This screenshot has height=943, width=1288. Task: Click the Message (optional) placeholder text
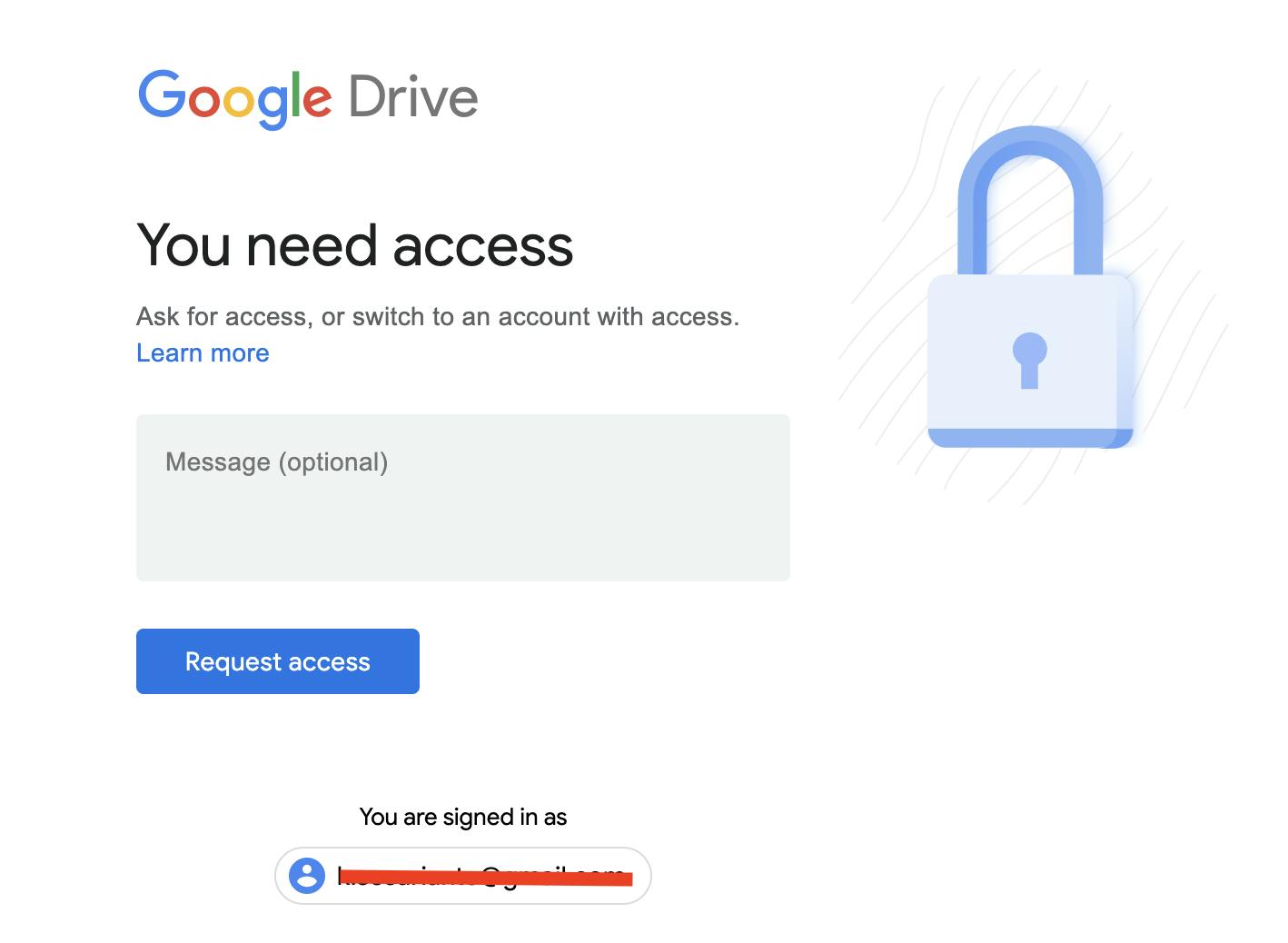point(276,462)
